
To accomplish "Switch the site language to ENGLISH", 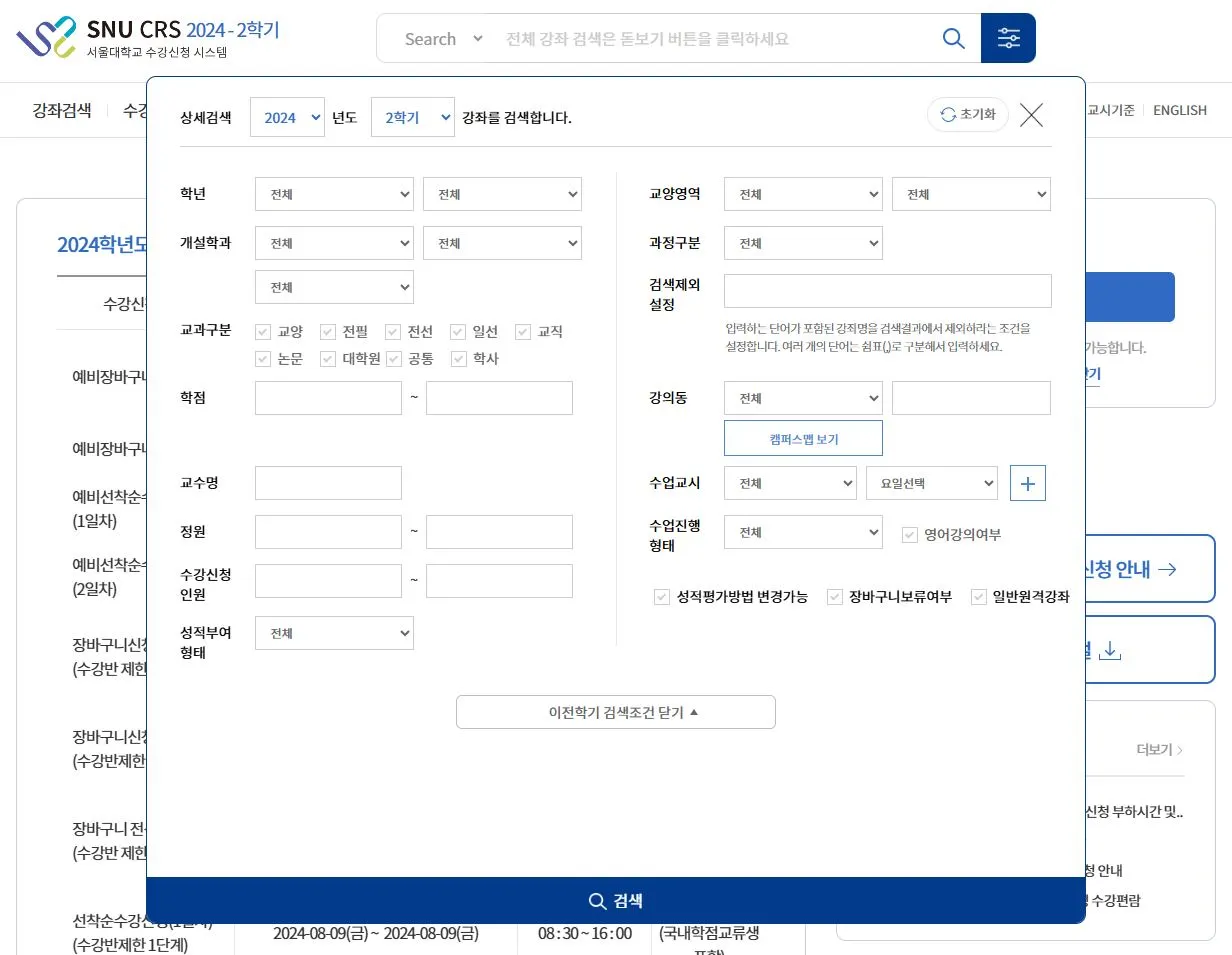I will 1179,110.
